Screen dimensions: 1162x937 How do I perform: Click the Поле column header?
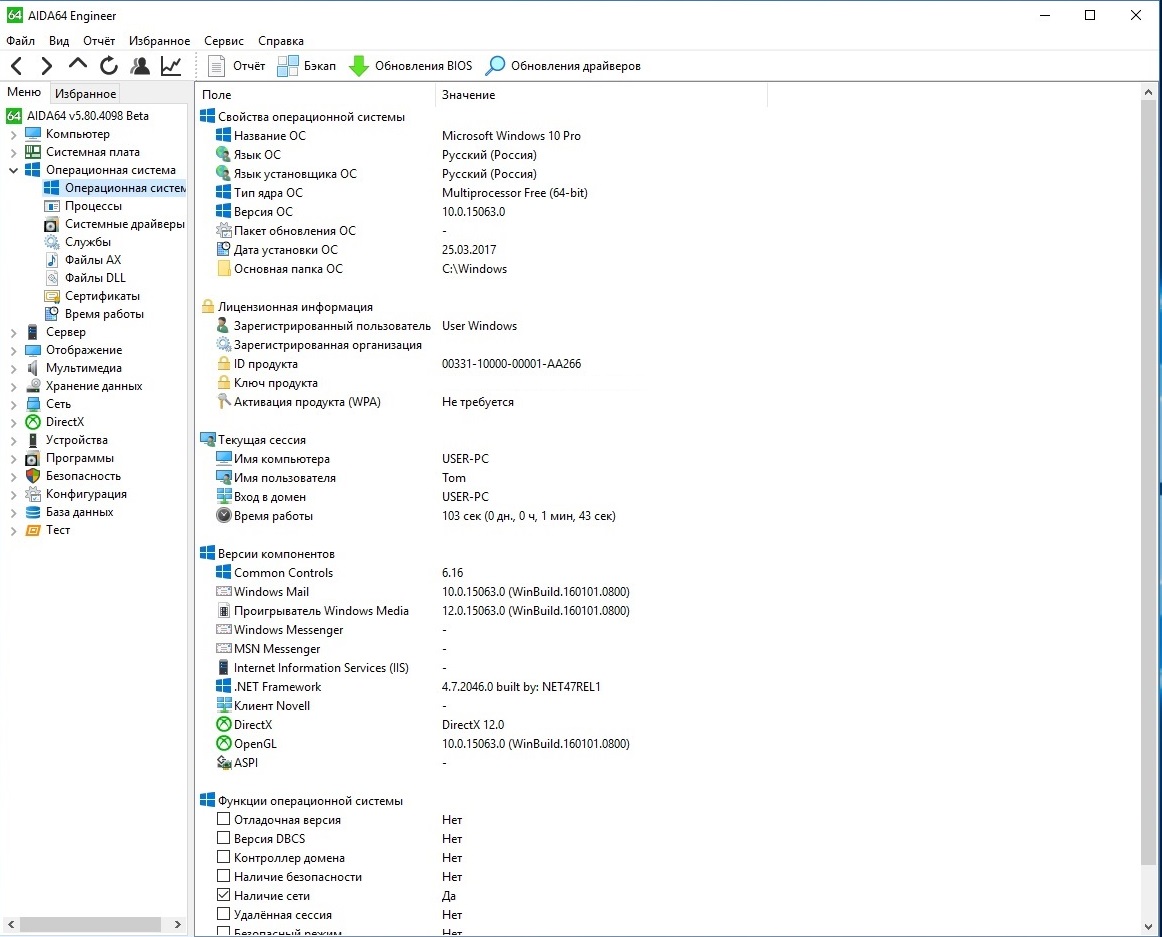coord(316,95)
